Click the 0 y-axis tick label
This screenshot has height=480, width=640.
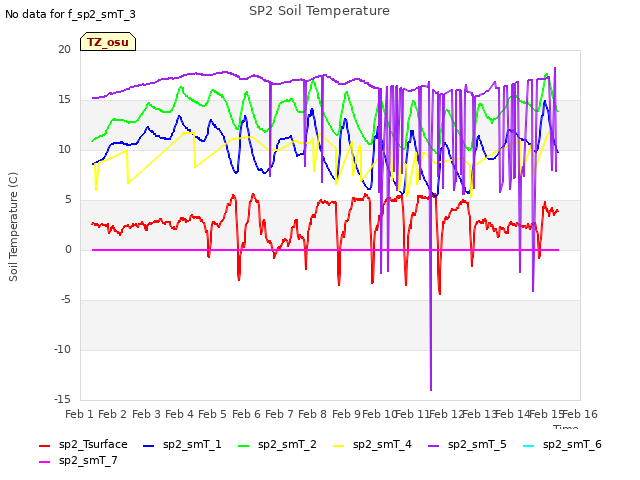point(68,249)
